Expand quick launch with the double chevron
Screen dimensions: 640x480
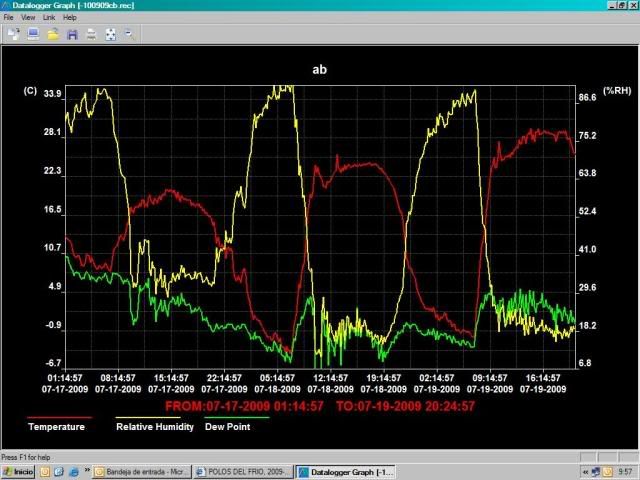tap(87, 470)
